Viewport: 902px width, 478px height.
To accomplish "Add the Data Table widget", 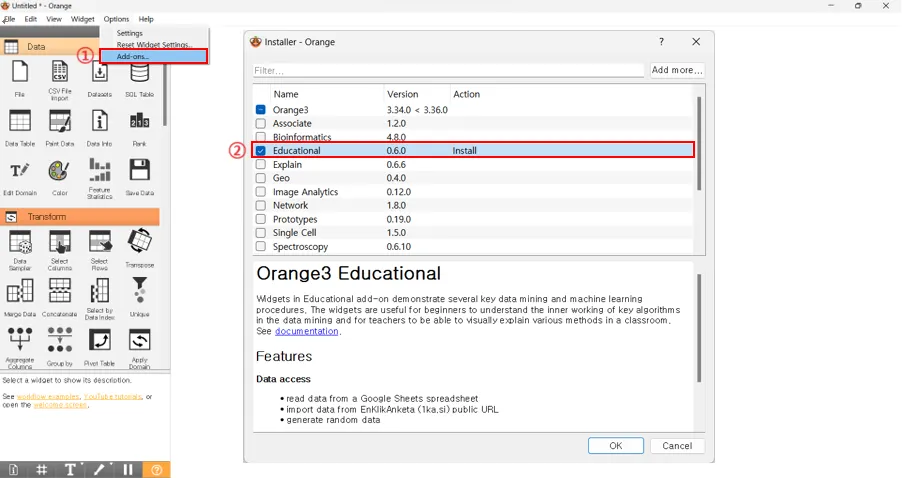I will point(20,128).
